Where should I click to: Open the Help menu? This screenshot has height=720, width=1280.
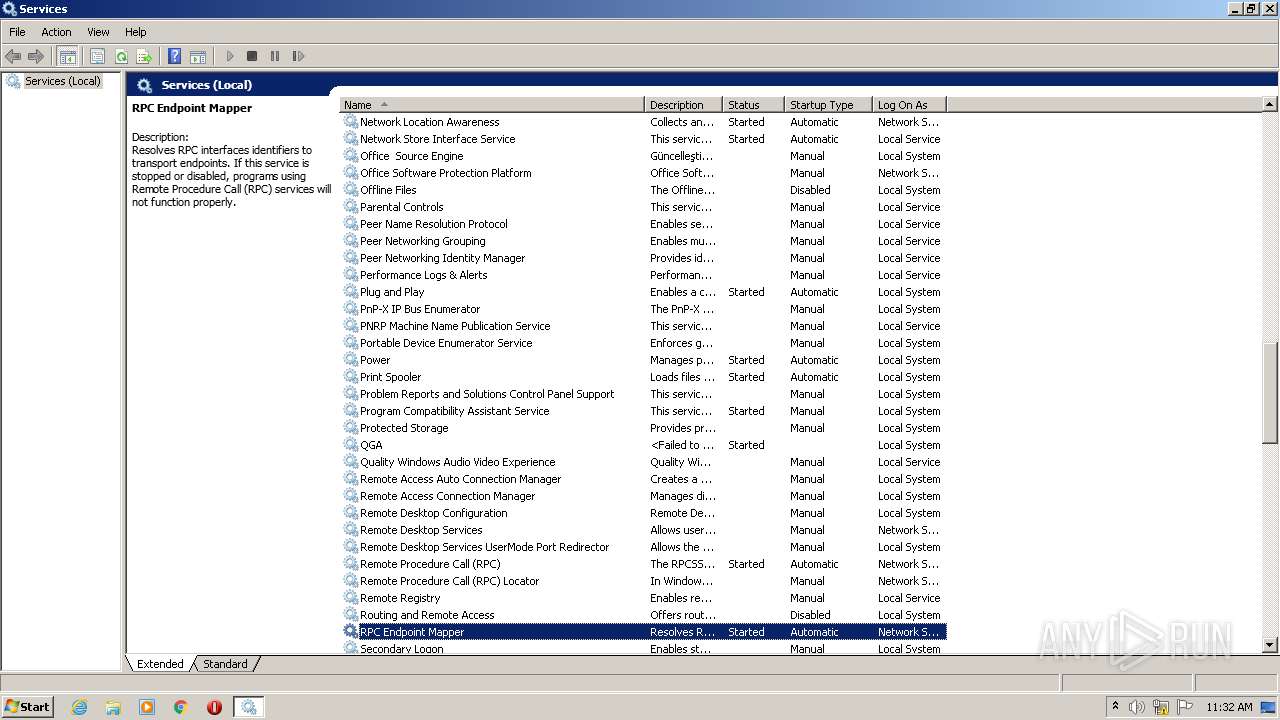136,32
